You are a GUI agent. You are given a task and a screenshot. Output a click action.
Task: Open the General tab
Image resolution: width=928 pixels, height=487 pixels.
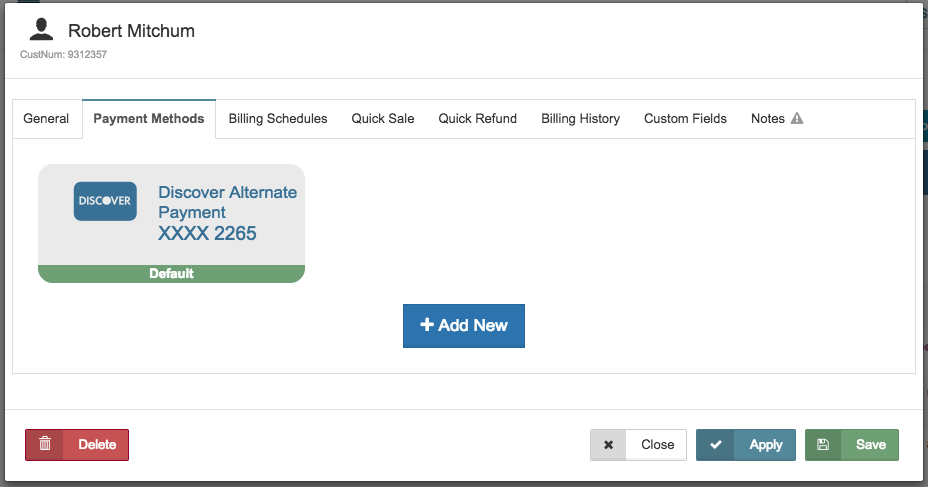click(x=46, y=118)
